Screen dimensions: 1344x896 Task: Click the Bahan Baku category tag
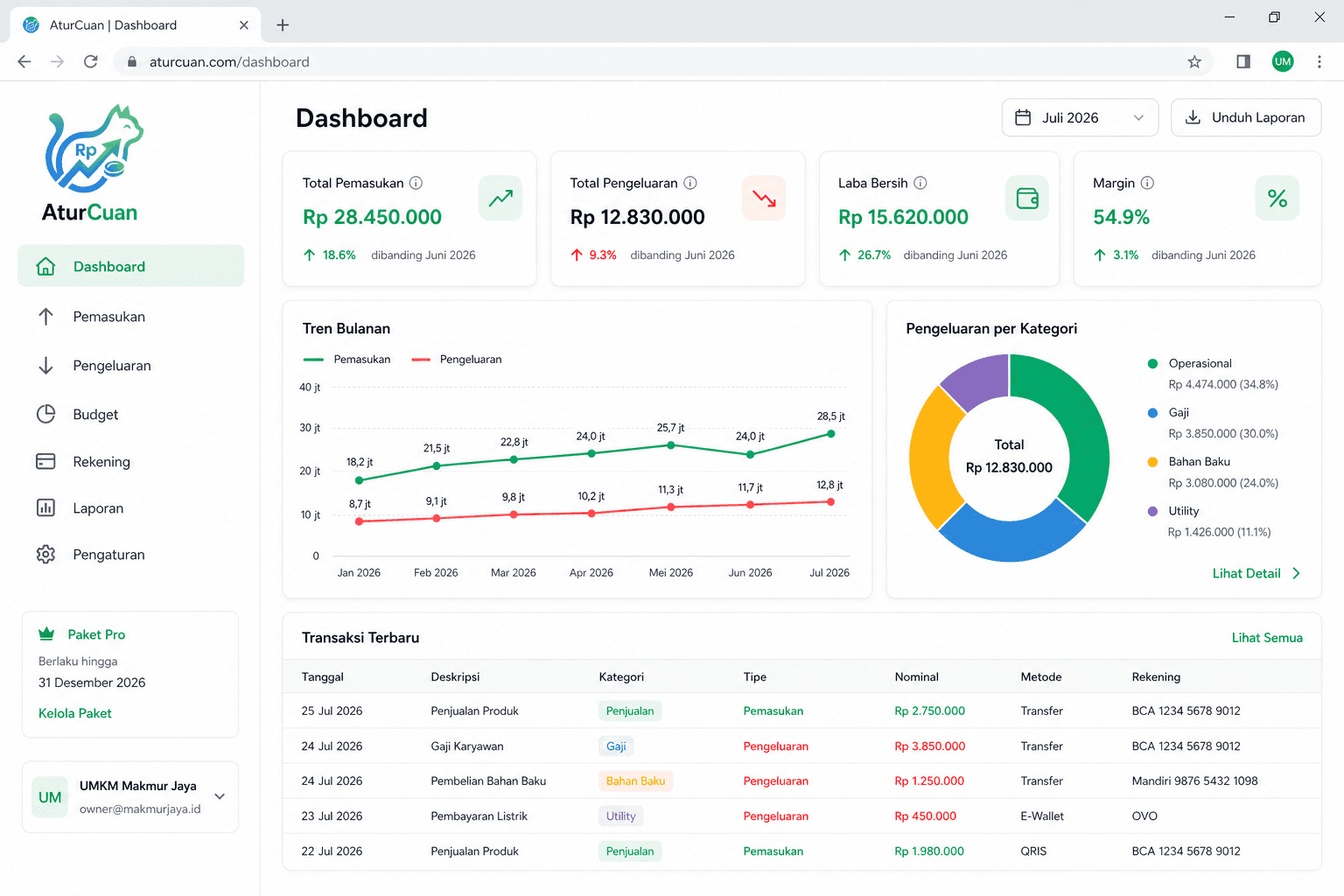point(635,780)
